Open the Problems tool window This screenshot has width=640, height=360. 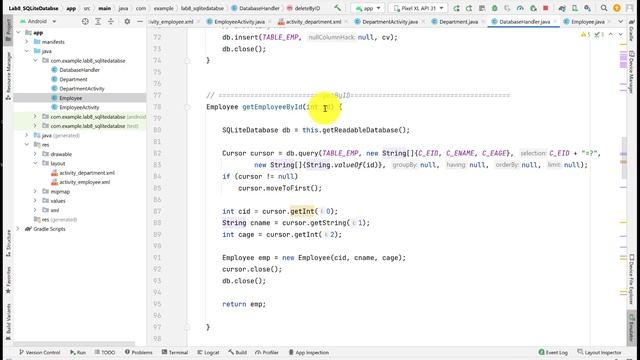[138, 352]
